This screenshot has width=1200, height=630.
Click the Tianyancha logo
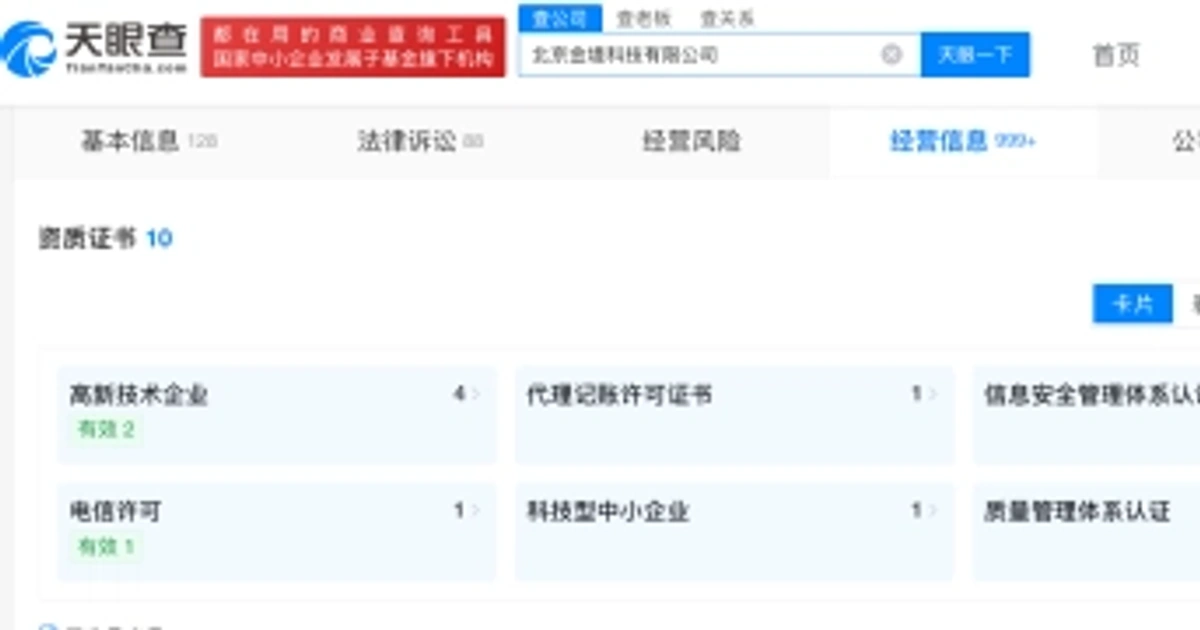coord(95,48)
